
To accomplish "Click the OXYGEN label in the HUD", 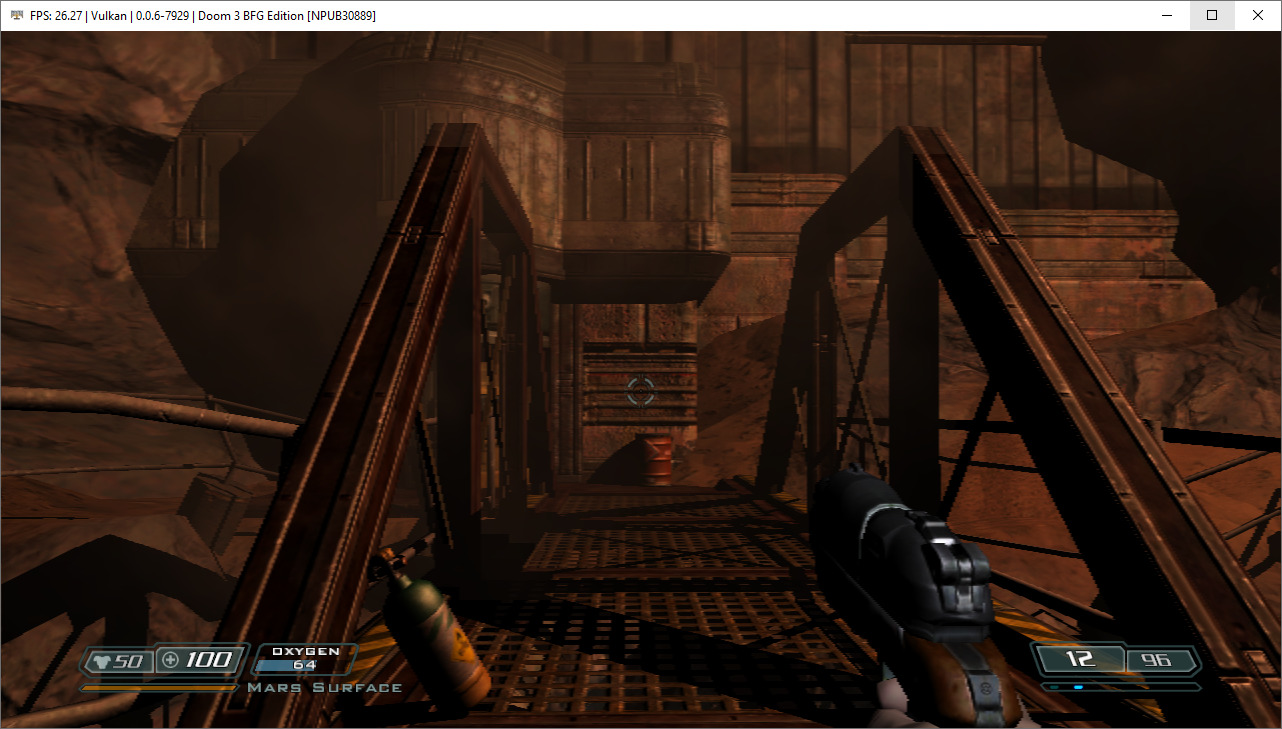I will click(x=306, y=651).
